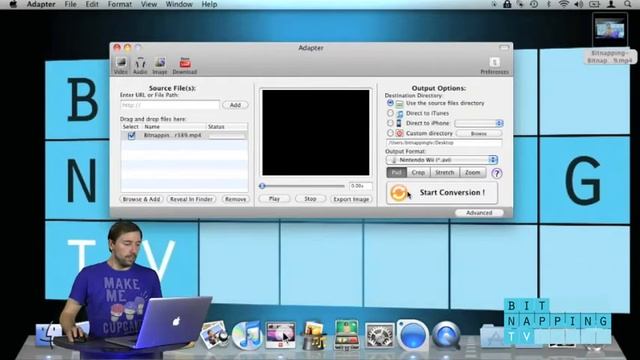The image size is (640, 360).
Task: Click Reveal In Finder button
Action: (191, 199)
